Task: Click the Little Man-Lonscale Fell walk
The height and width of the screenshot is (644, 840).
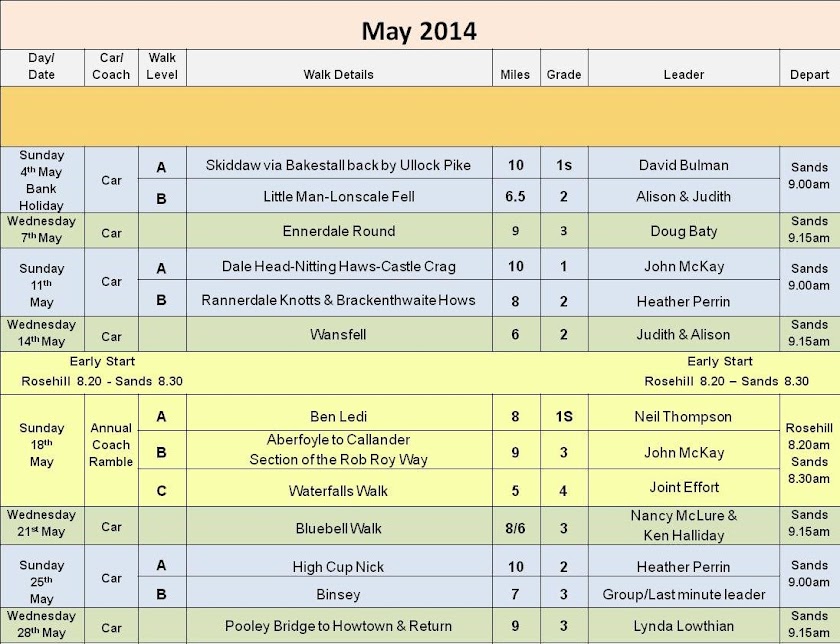Action: pos(338,196)
